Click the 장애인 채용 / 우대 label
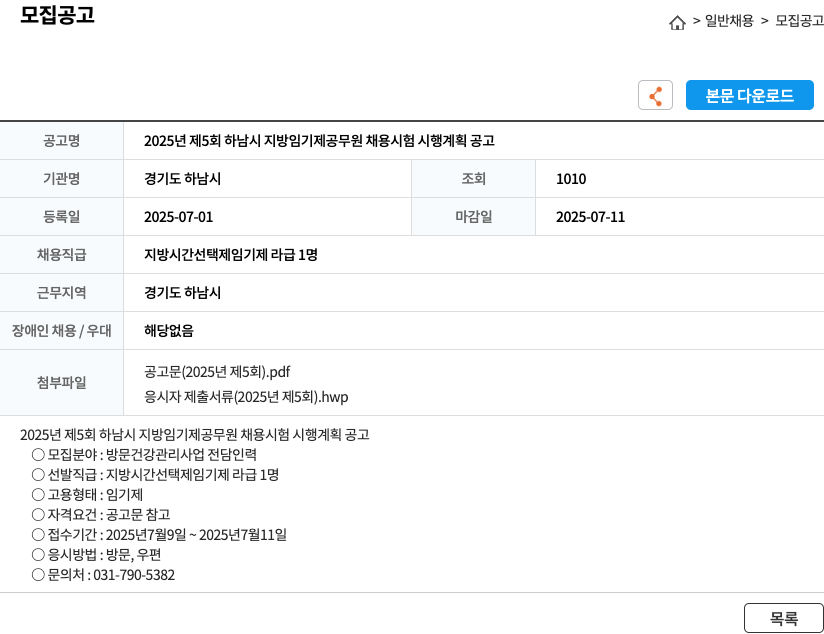This screenshot has width=824, height=634. click(x=61, y=331)
